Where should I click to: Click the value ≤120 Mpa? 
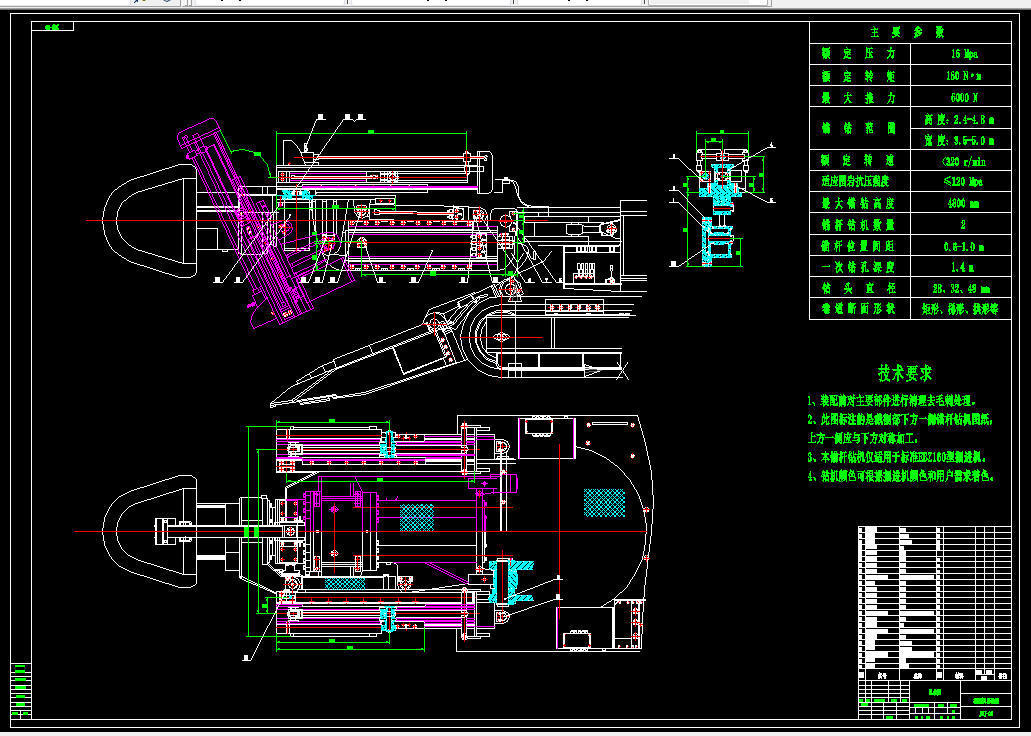click(961, 182)
